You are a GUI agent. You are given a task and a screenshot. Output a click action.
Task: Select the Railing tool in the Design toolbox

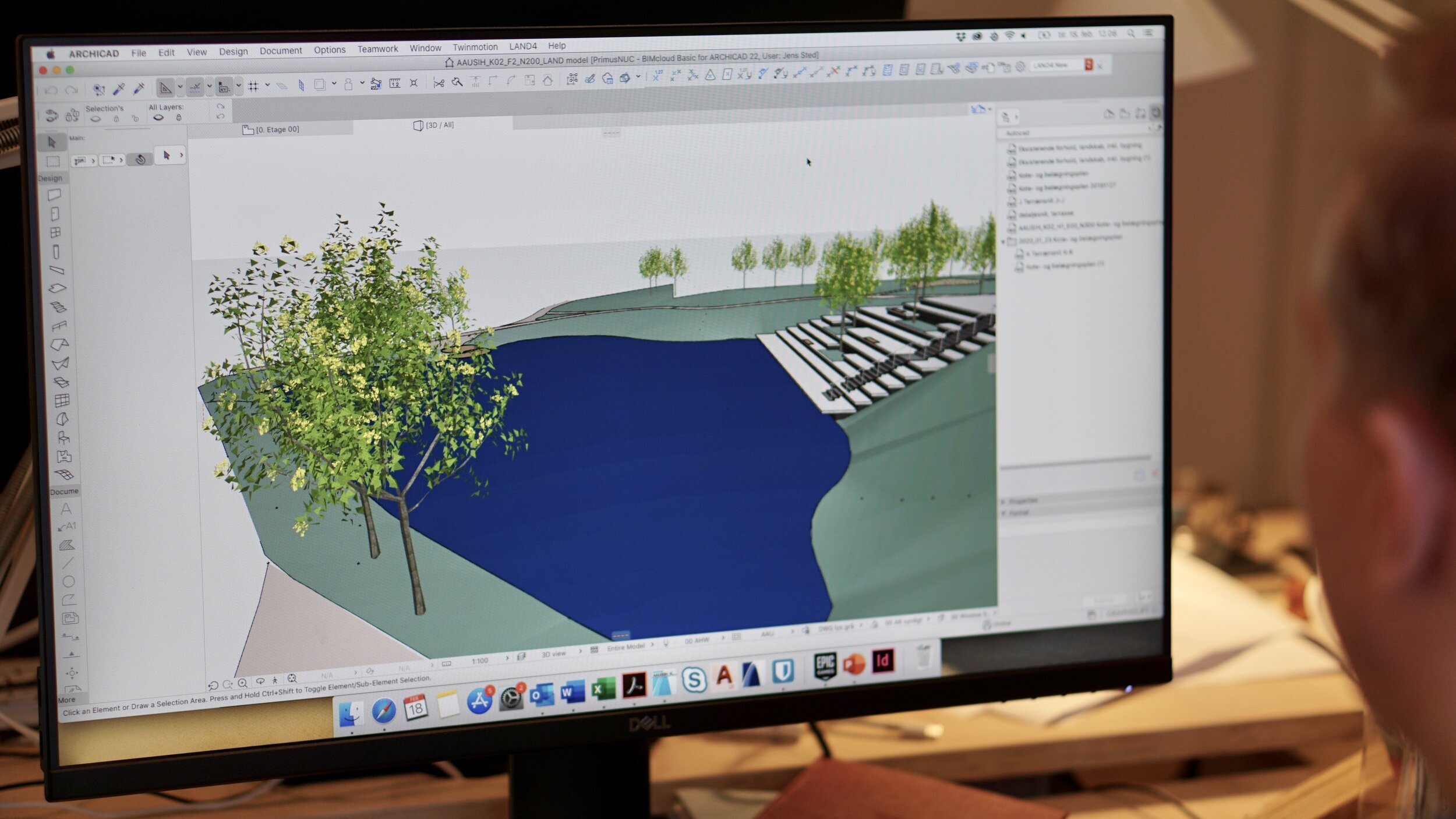pos(59,326)
